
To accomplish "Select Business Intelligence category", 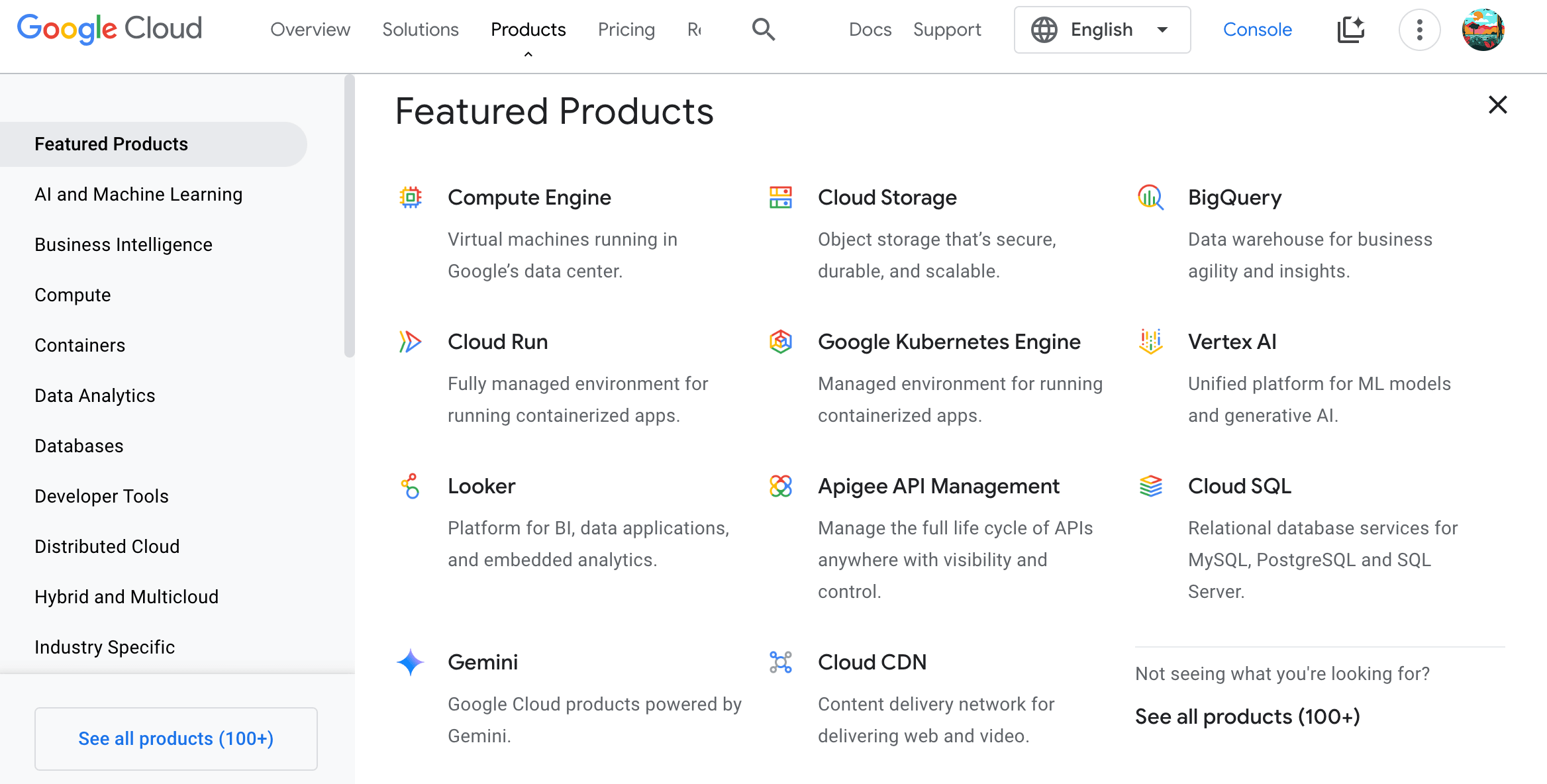I will pos(123,244).
